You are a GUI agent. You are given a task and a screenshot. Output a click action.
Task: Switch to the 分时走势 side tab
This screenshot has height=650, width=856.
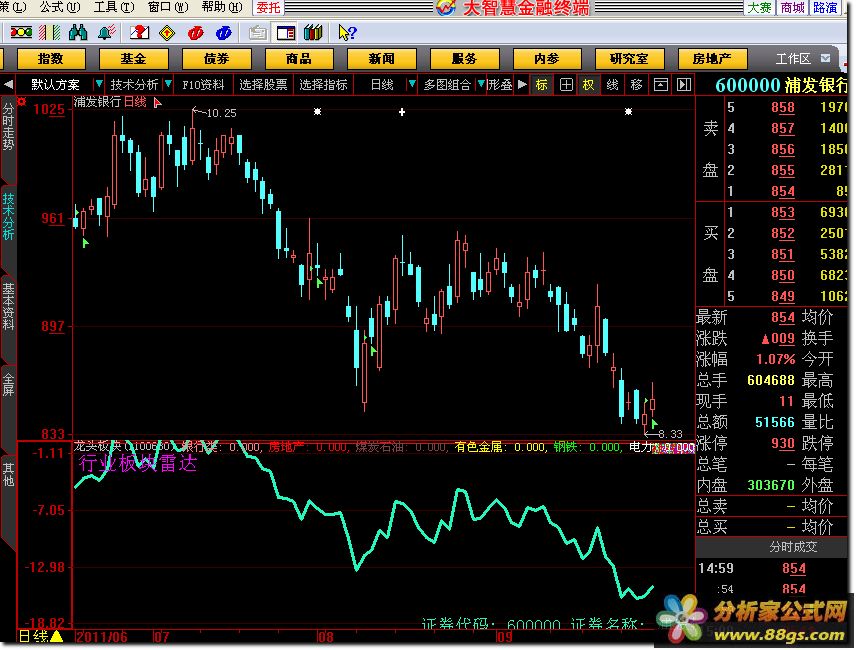8,127
